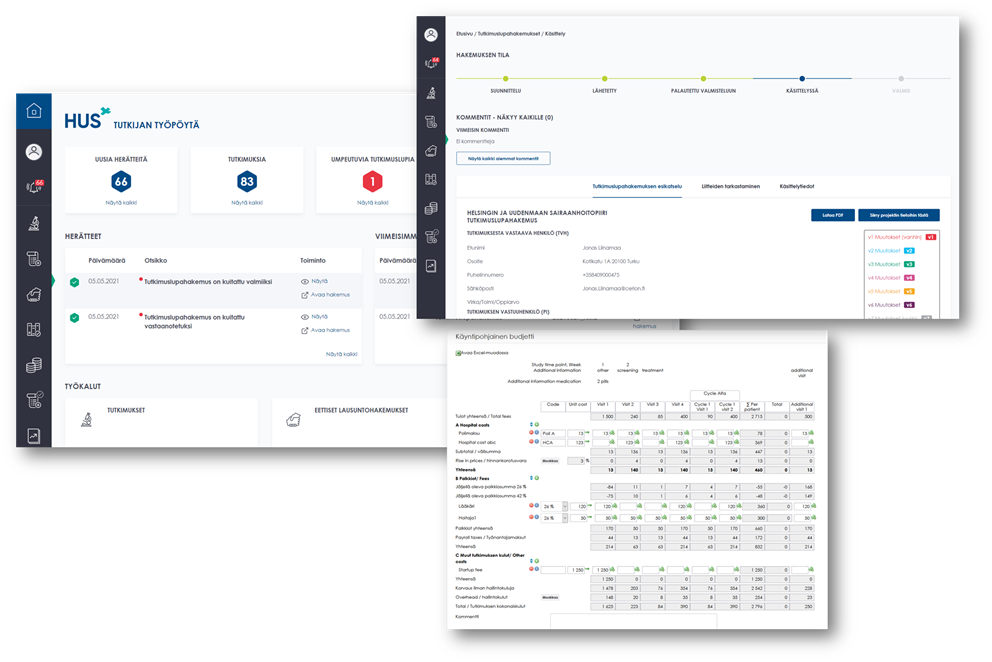Open the home icon in the dashboard sidebar
This screenshot has height=662, width=992.
click(x=33, y=112)
